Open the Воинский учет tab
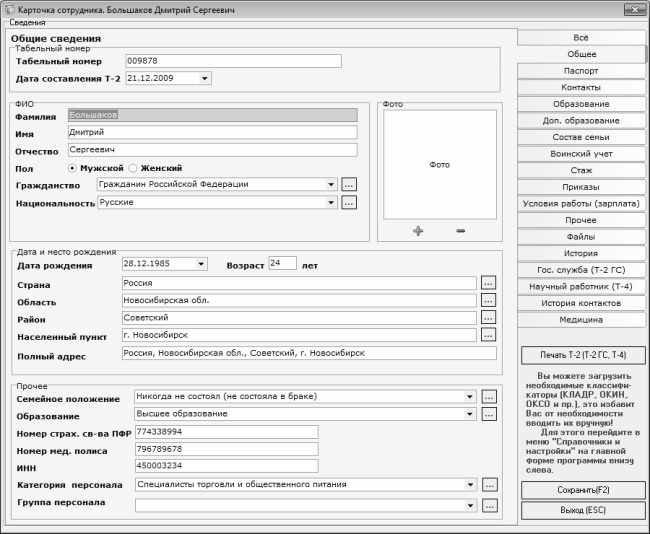 pyautogui.click(x=581, y=154)
